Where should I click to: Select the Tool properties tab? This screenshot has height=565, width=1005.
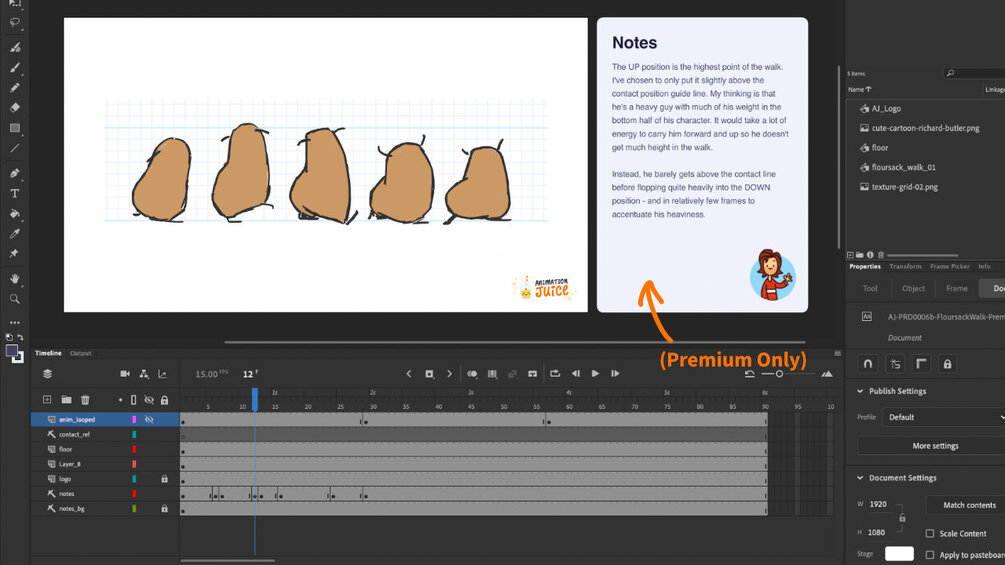[x=870, y=288]
